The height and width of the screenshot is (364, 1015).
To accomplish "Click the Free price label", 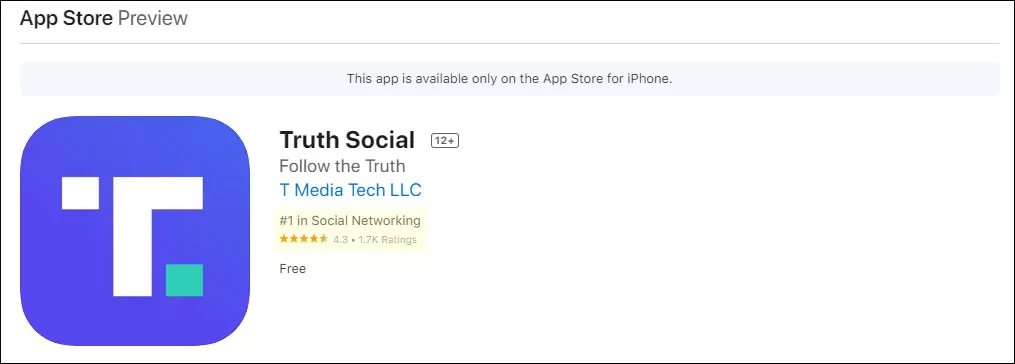I will tap(293, 268).
